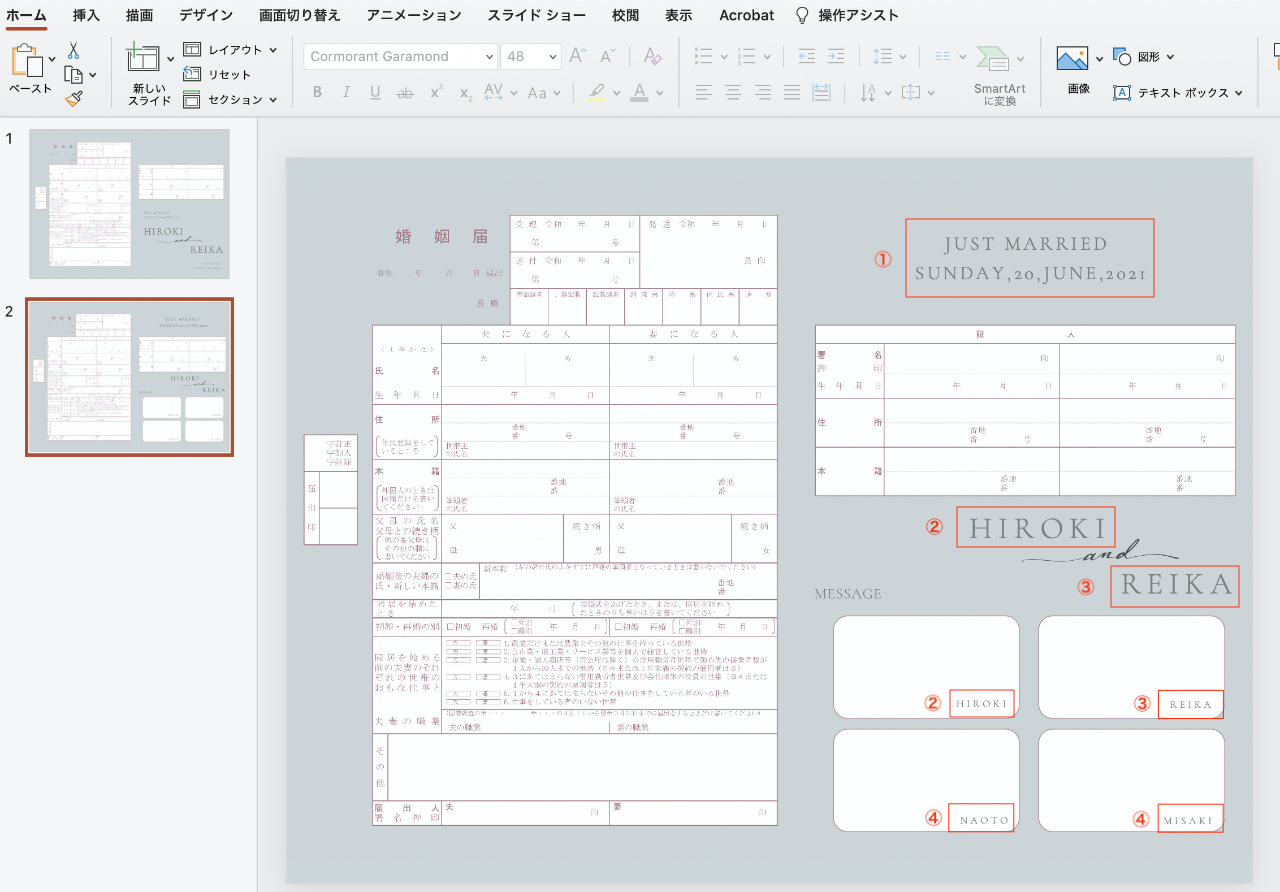Open the アニメーション tab
1280x892 pixels.
point(413,15)
